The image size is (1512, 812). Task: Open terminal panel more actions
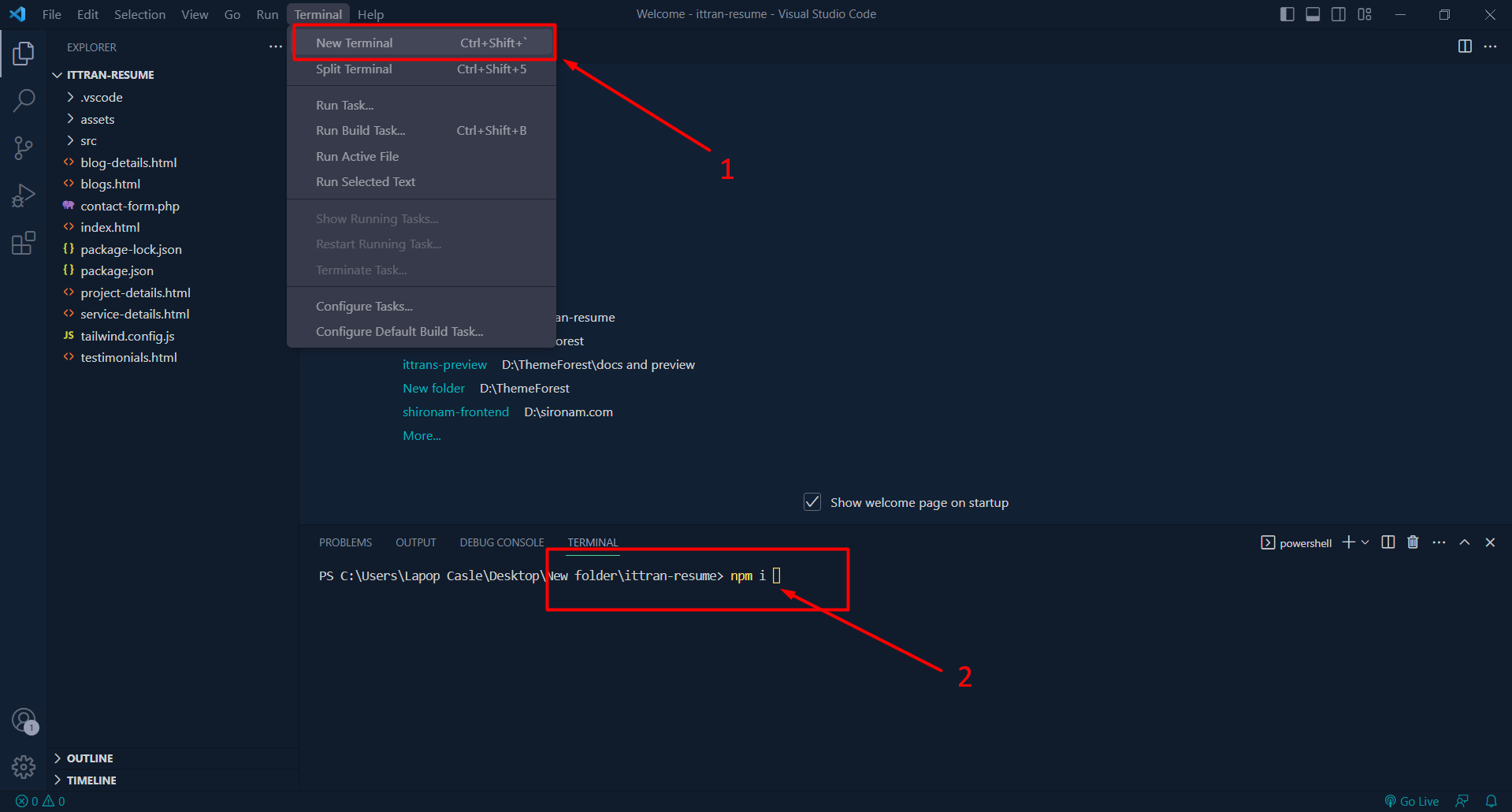(x=1439, y=542)
